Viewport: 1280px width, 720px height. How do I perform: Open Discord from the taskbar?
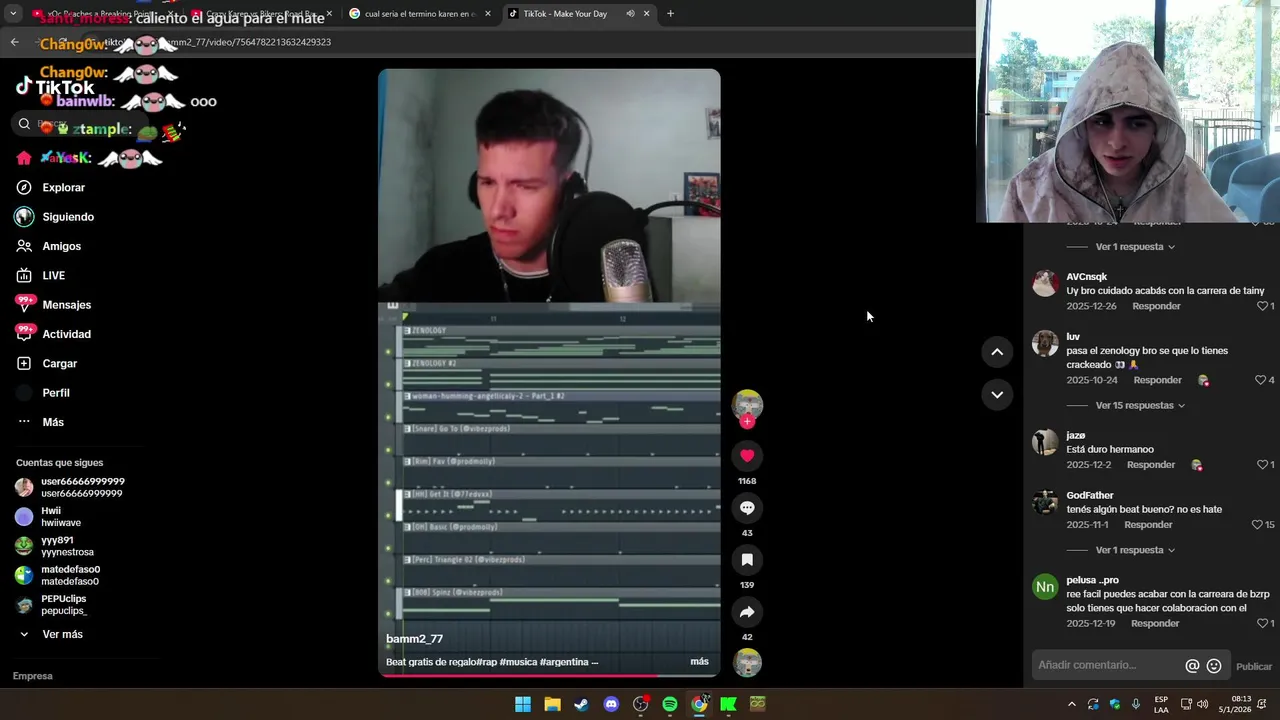611,704
